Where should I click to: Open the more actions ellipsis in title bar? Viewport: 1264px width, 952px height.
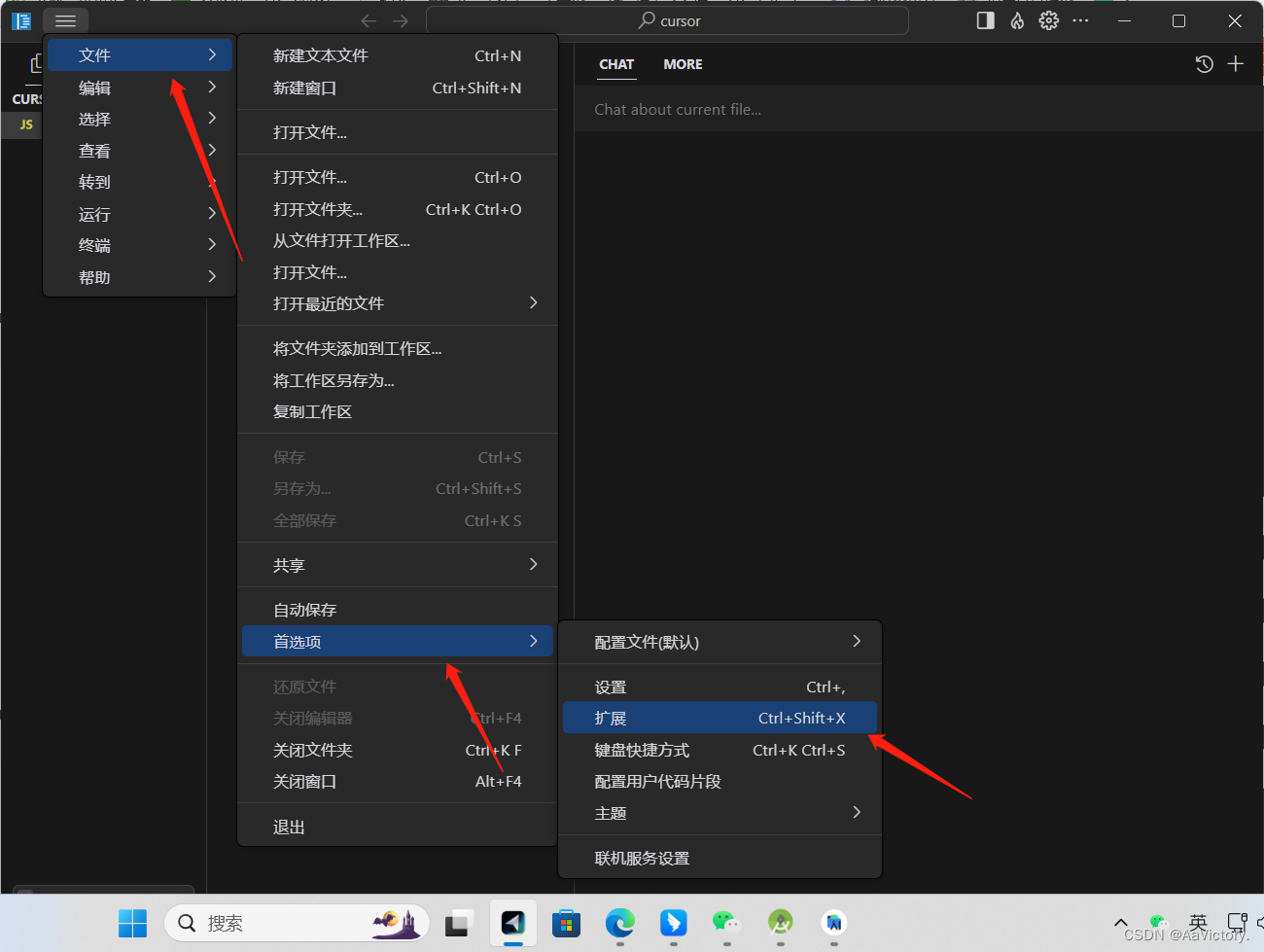tap(1080, 20)
